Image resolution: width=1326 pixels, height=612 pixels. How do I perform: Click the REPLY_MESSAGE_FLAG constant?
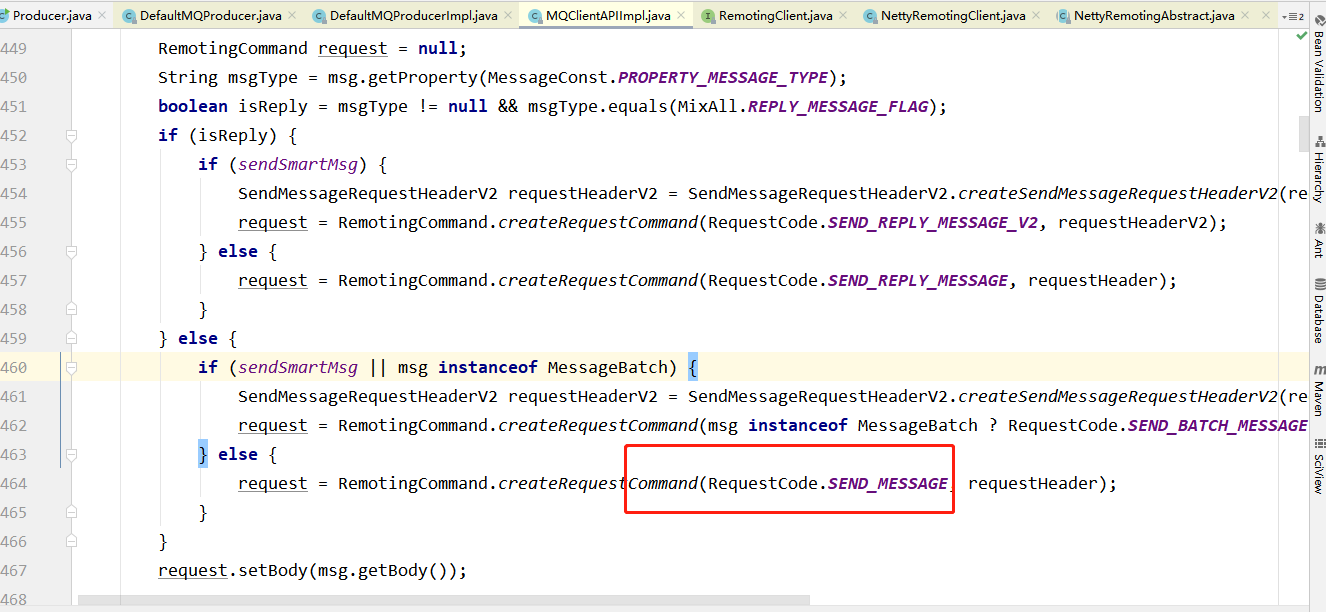click(x=837, y=106)
